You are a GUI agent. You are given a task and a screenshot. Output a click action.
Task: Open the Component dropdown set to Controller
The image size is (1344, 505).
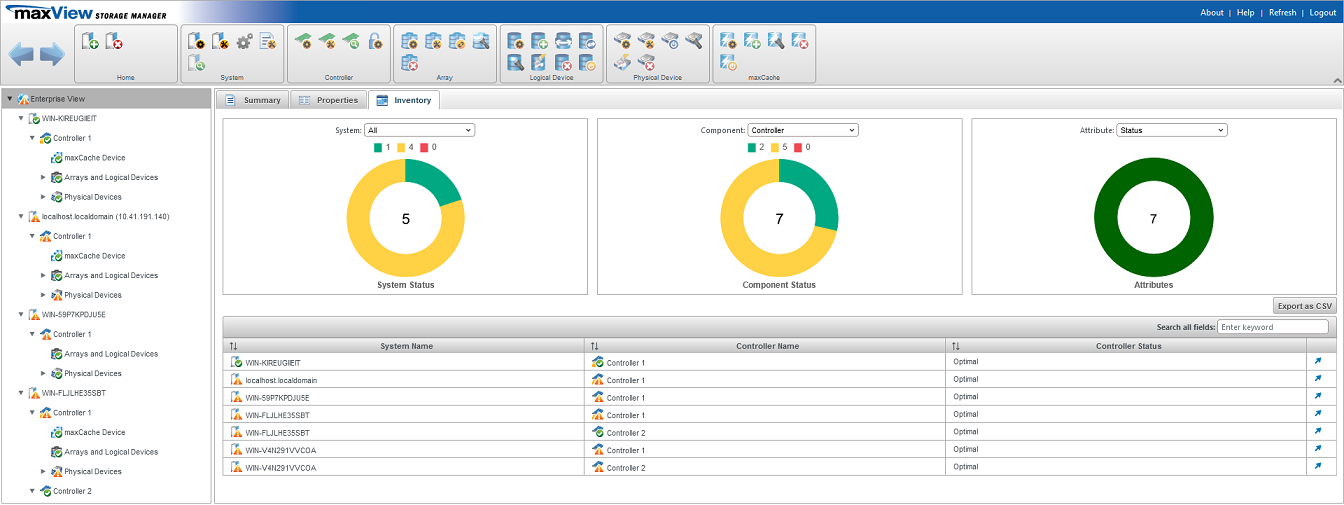(x=803, y=130)
